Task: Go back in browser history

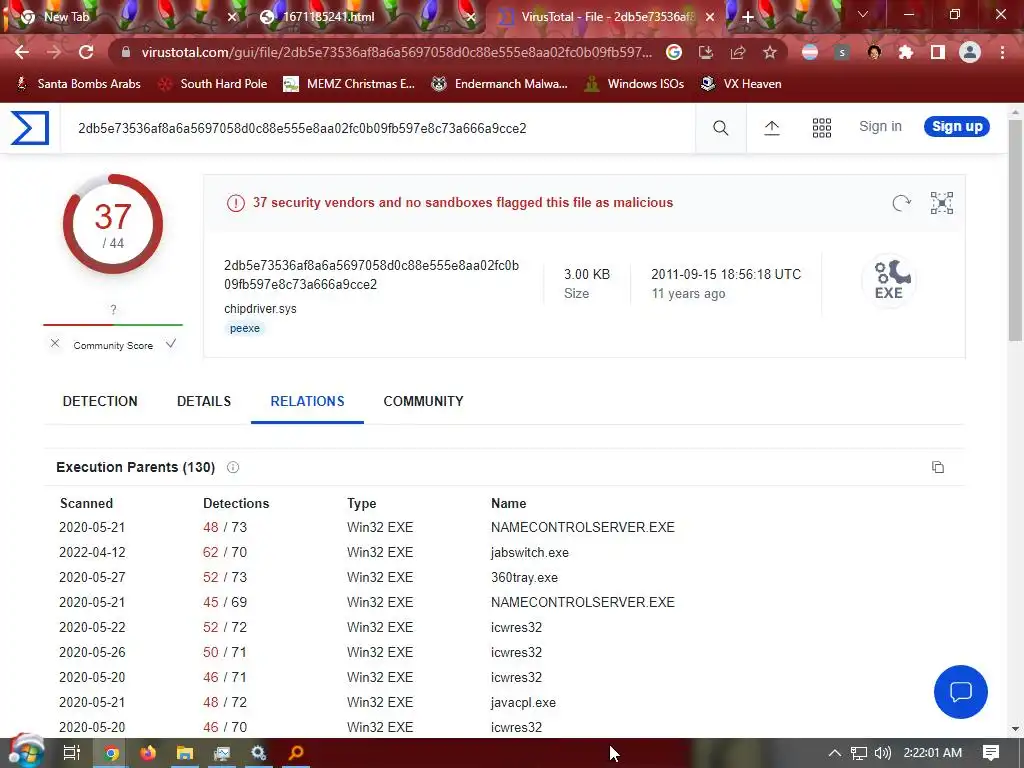Action: point(22,52)
